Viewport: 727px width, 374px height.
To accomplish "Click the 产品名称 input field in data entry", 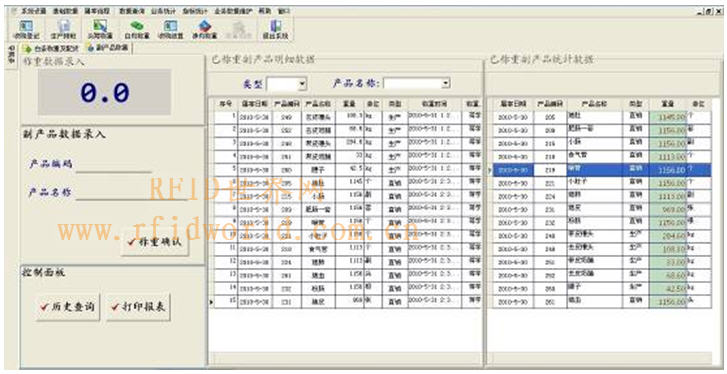I will (132, 192).
